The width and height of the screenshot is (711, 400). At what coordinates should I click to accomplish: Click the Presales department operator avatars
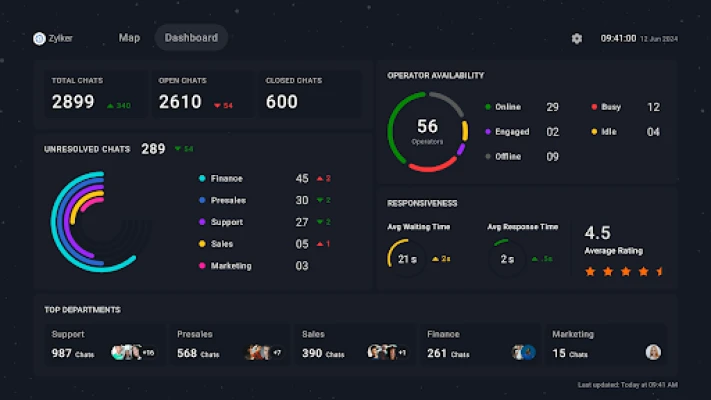click(258, 352)
